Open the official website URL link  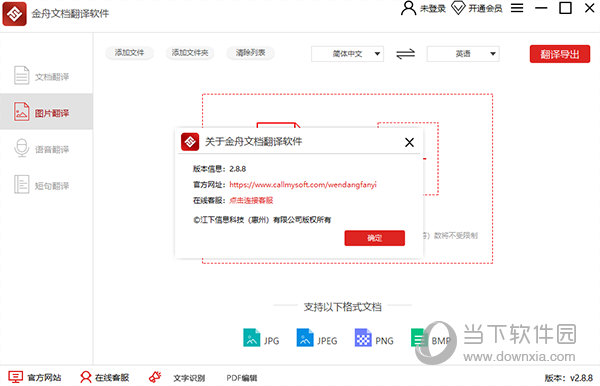tap(303, 185)
